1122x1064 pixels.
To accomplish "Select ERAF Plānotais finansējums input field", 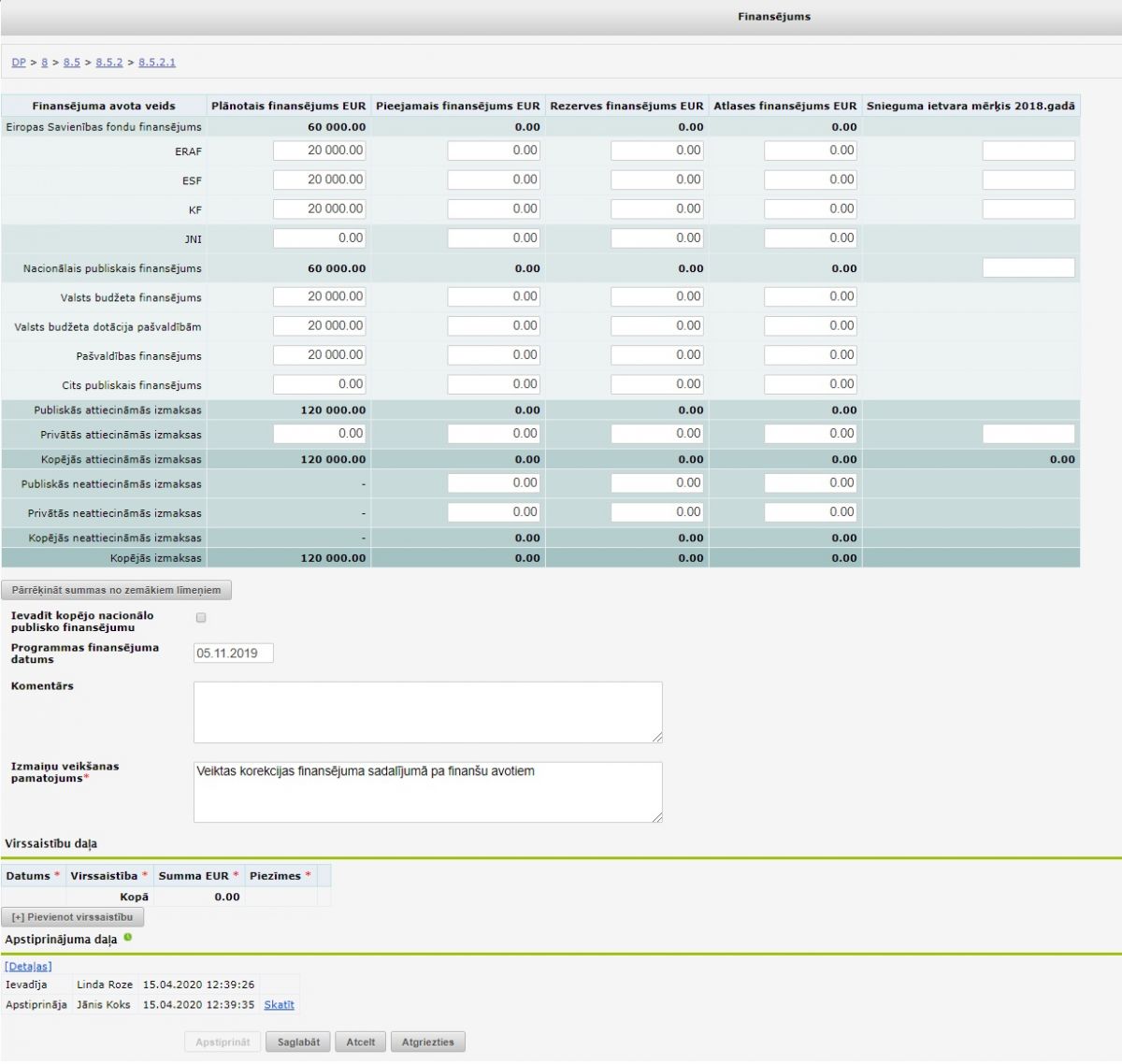I will click(320, 151).
